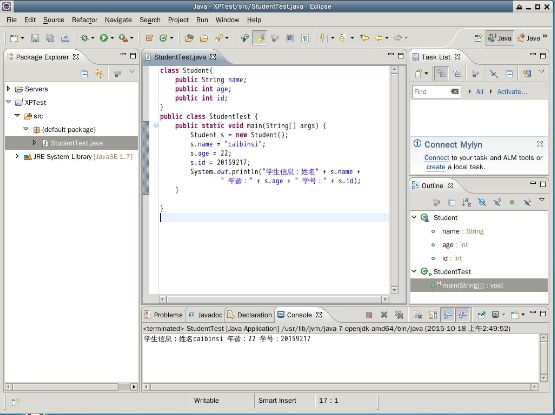The height and width of the screenshot is (415, 555).
Task: Toggle Mark Occurrences highlighter in toolbar
Action: pyautogui.click(x=259, y=38)
